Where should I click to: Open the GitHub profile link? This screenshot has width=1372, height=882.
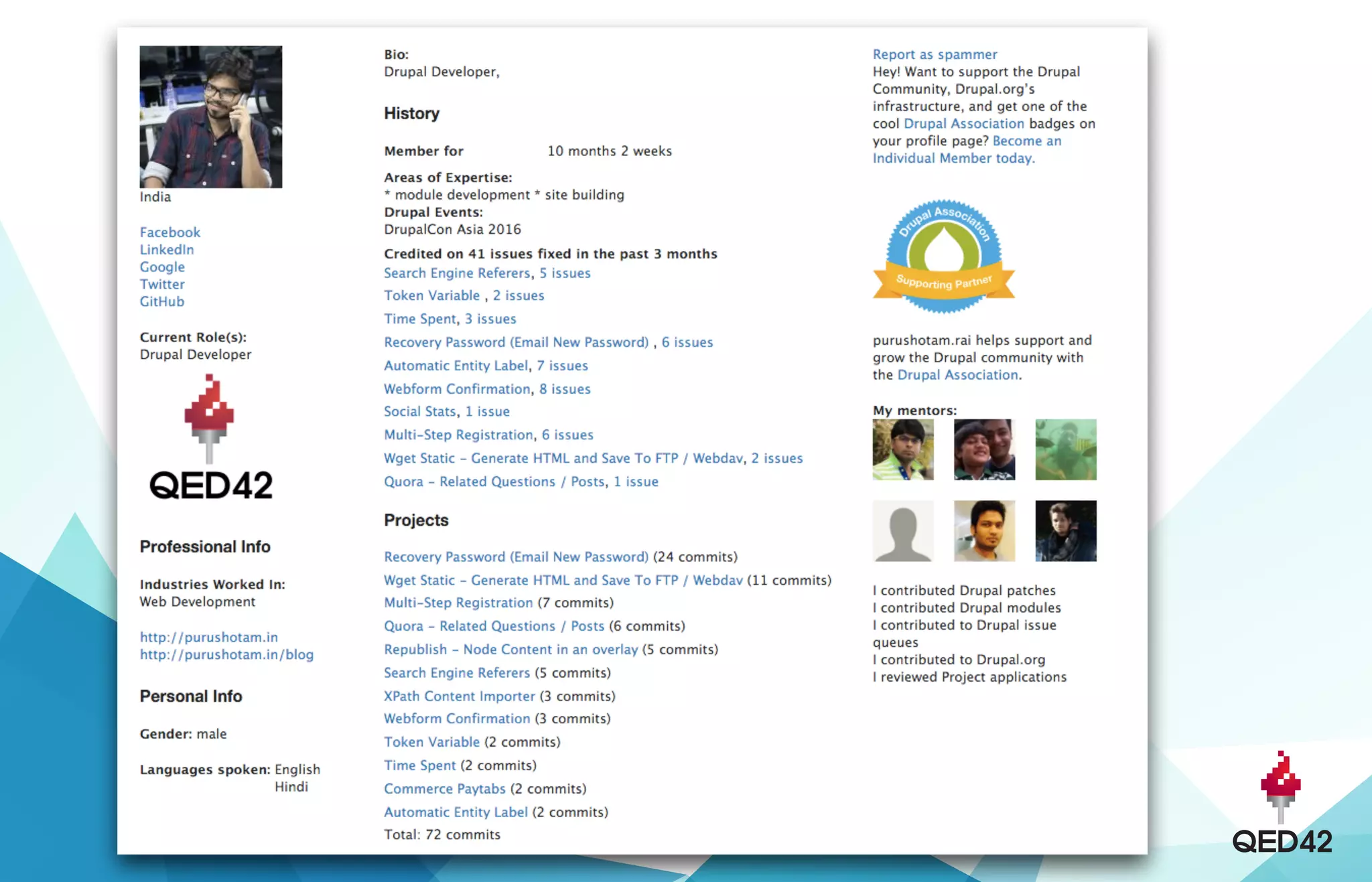pyautogui.click(x=161, y=301)
